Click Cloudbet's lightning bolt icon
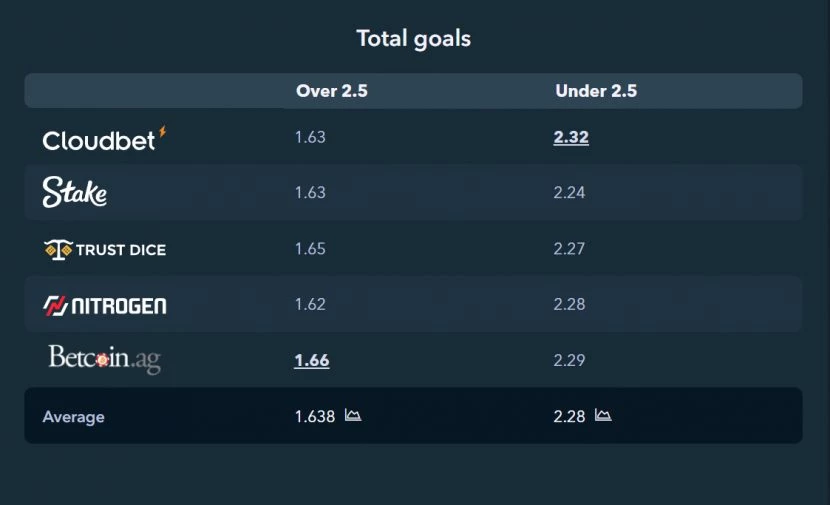The height and width of the screenshot is (505, 830). [163, 132]
